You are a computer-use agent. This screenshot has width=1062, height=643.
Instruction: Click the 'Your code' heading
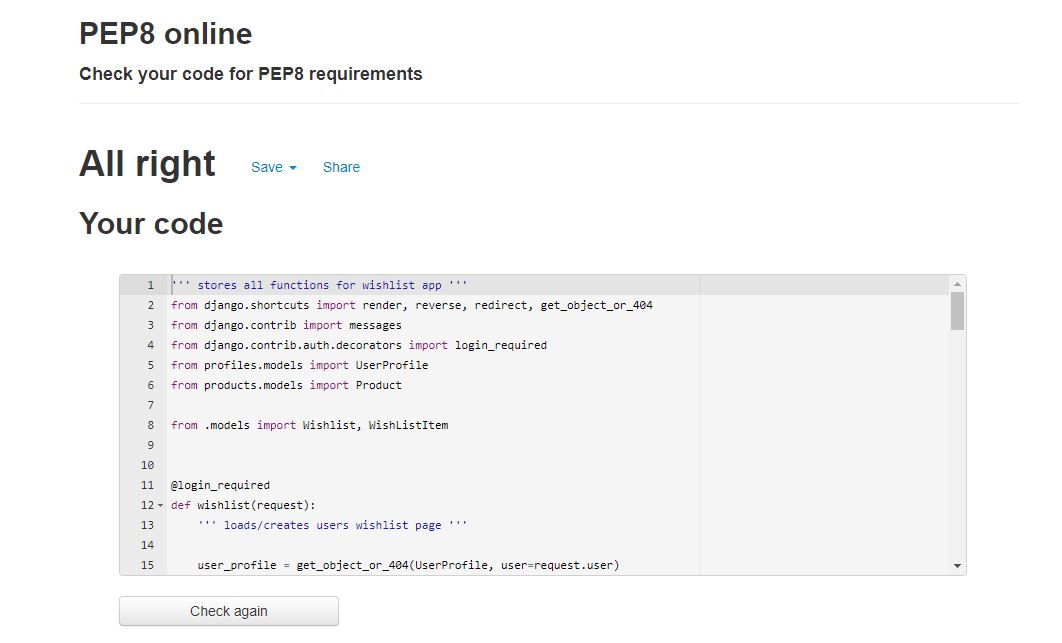point(150,224)
